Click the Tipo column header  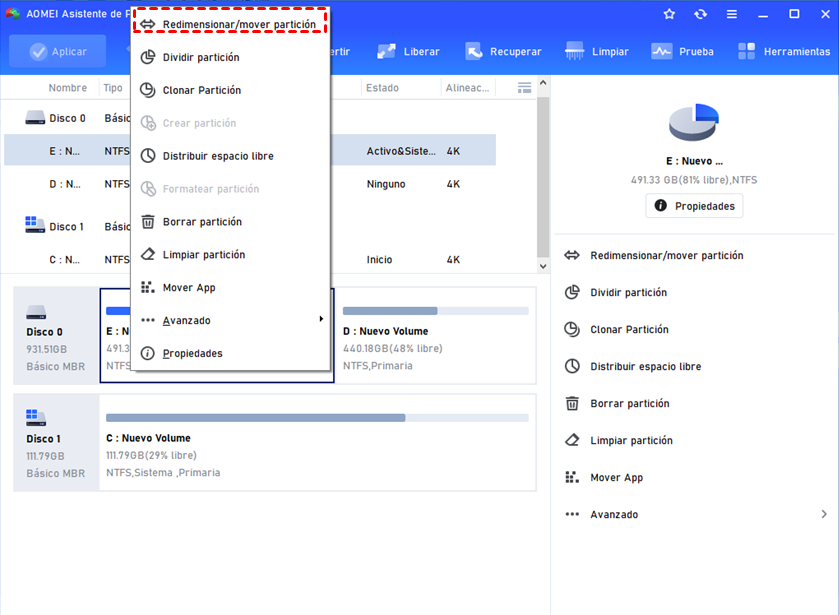[113, 88]
